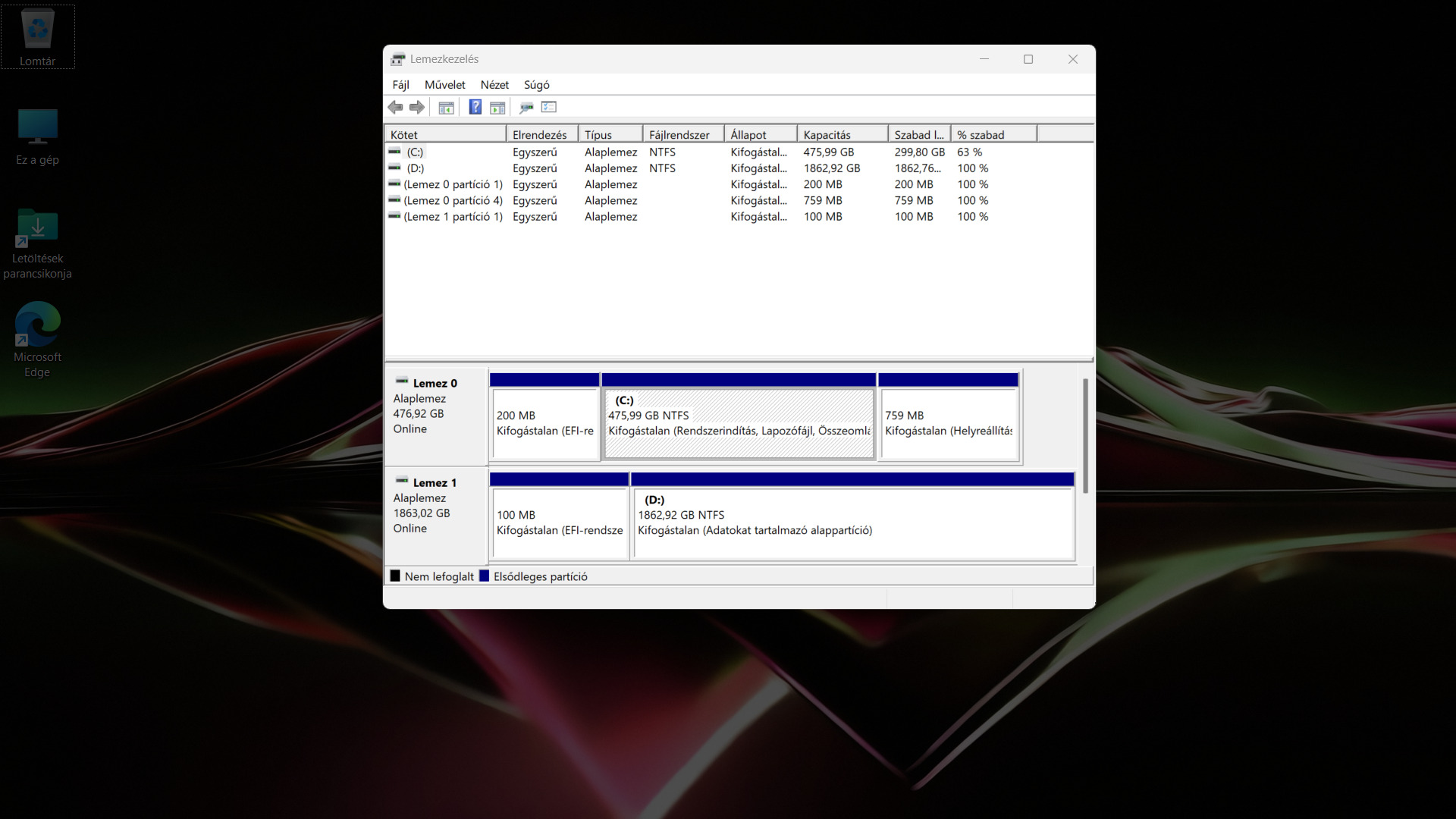1456x819 pixels.
Task: Select the 759 MB recovery partition block
Action: point(948,423)
